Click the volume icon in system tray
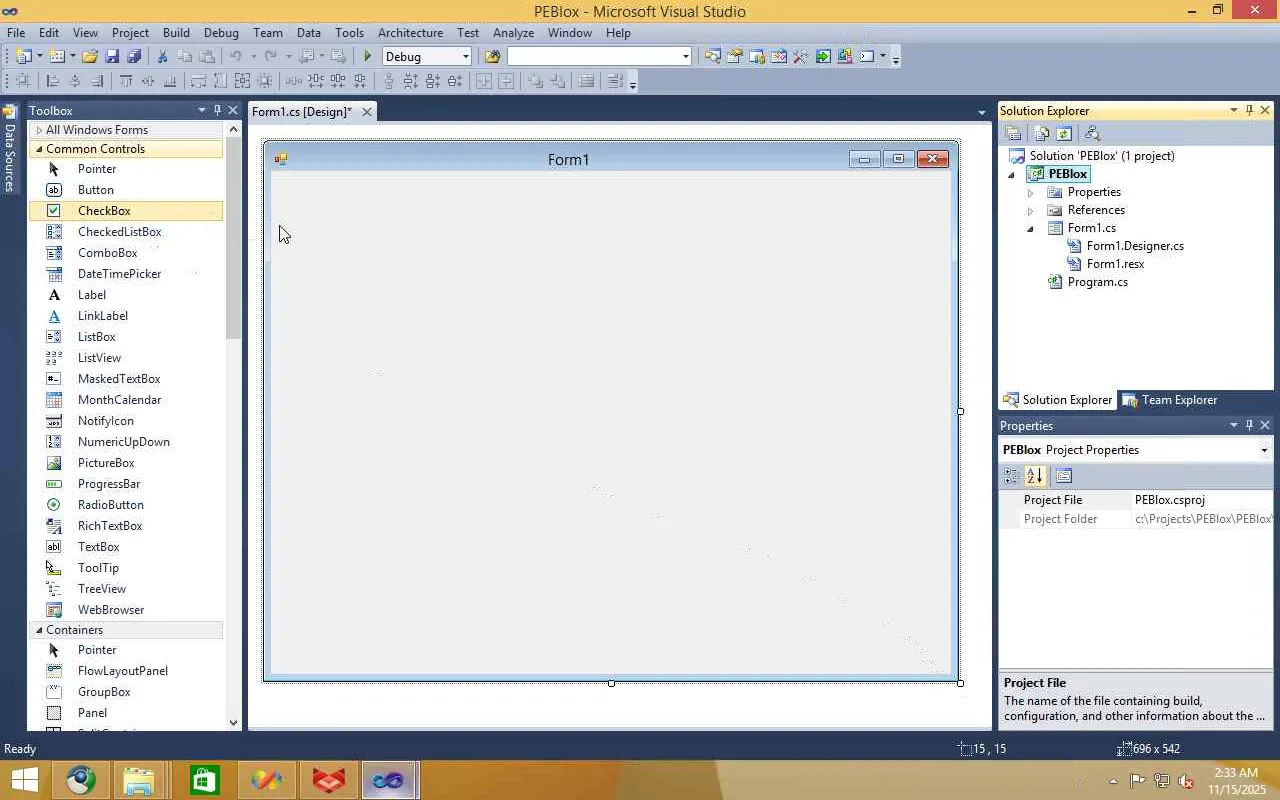The width and height of the screenshot is (1280, 800). 1186,781
